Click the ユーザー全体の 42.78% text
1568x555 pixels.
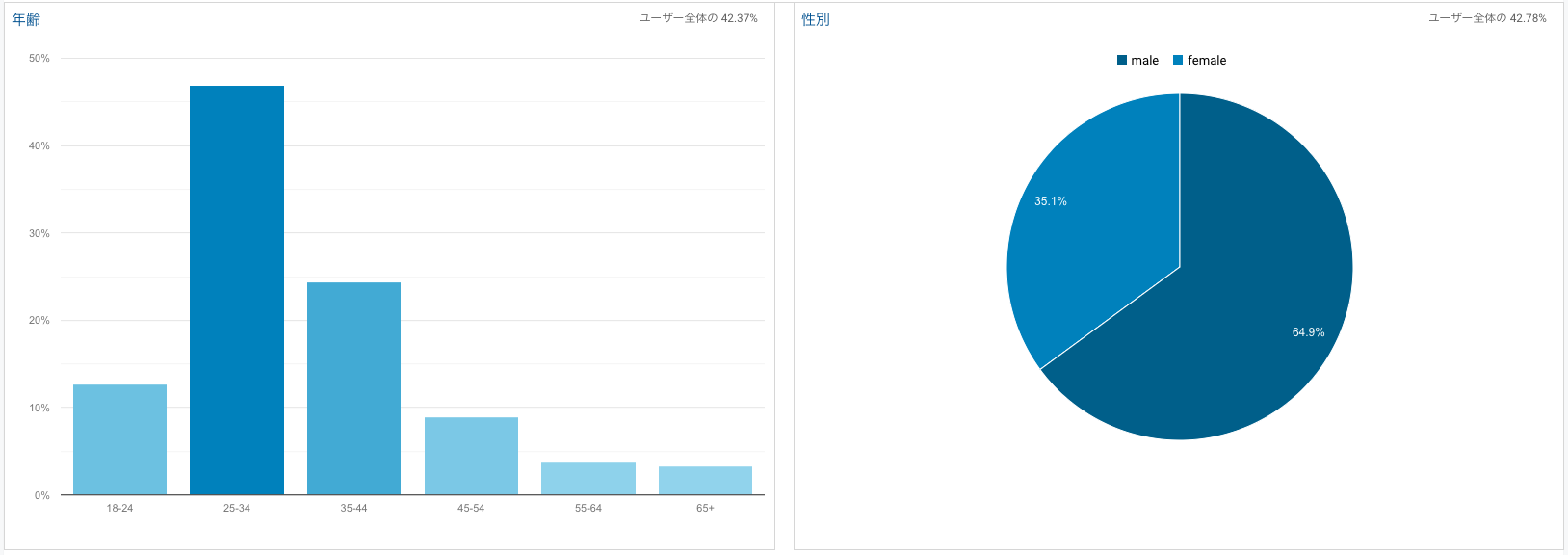[x=1487, y=18]
